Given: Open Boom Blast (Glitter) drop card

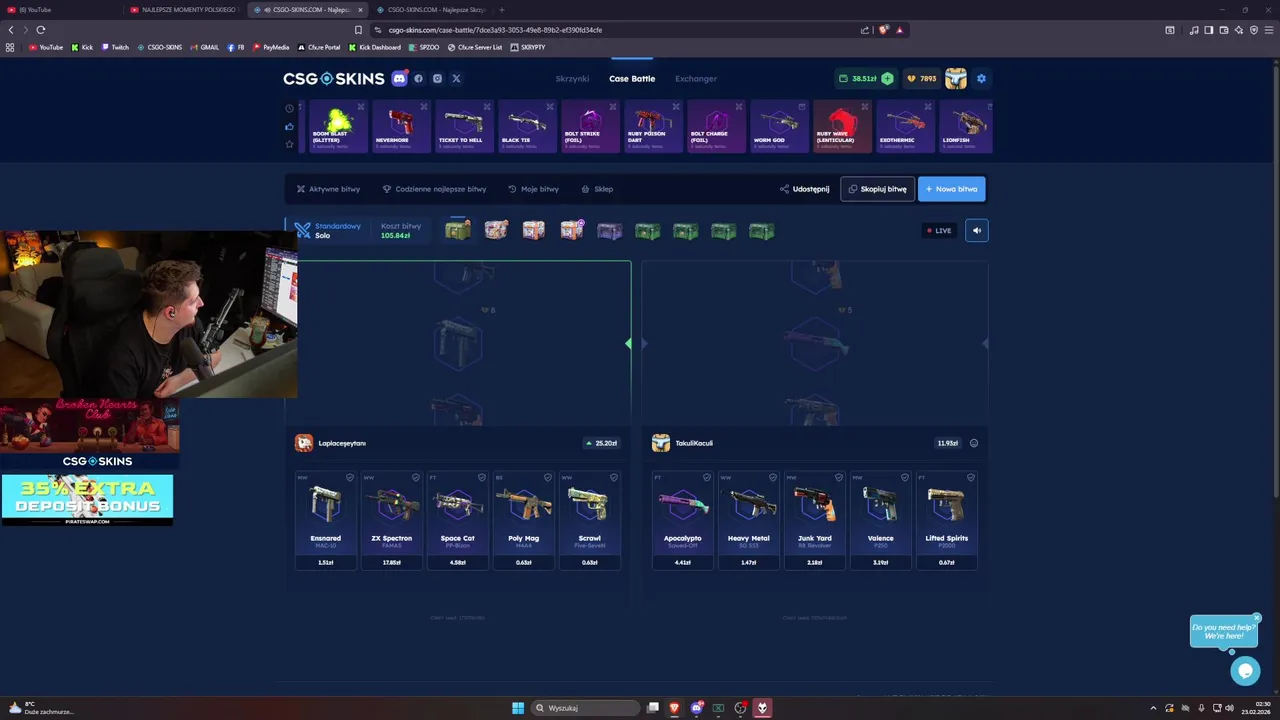Looking at the screenshot, I should pos(338,126).
